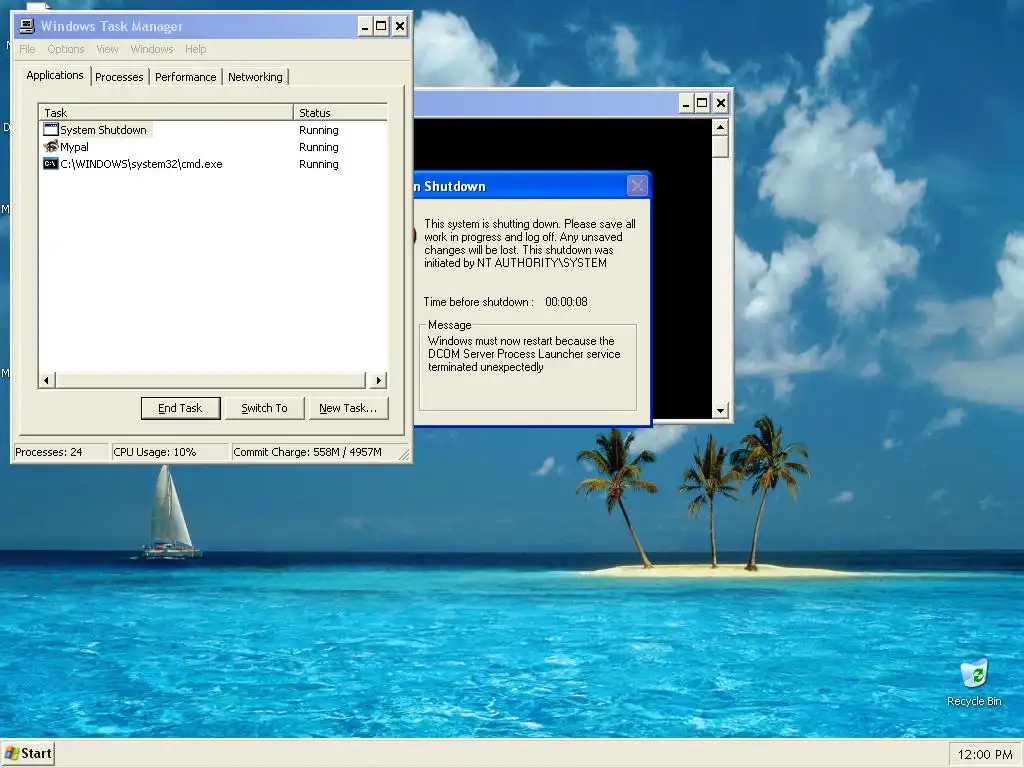The image size is (1024, 768).
Task: Click the cmd window scrollbar thumb
Action: [720, 146]
